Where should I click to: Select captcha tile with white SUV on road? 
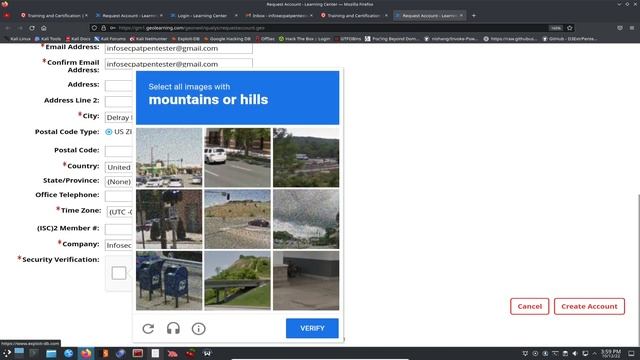[x=237, y=158]
